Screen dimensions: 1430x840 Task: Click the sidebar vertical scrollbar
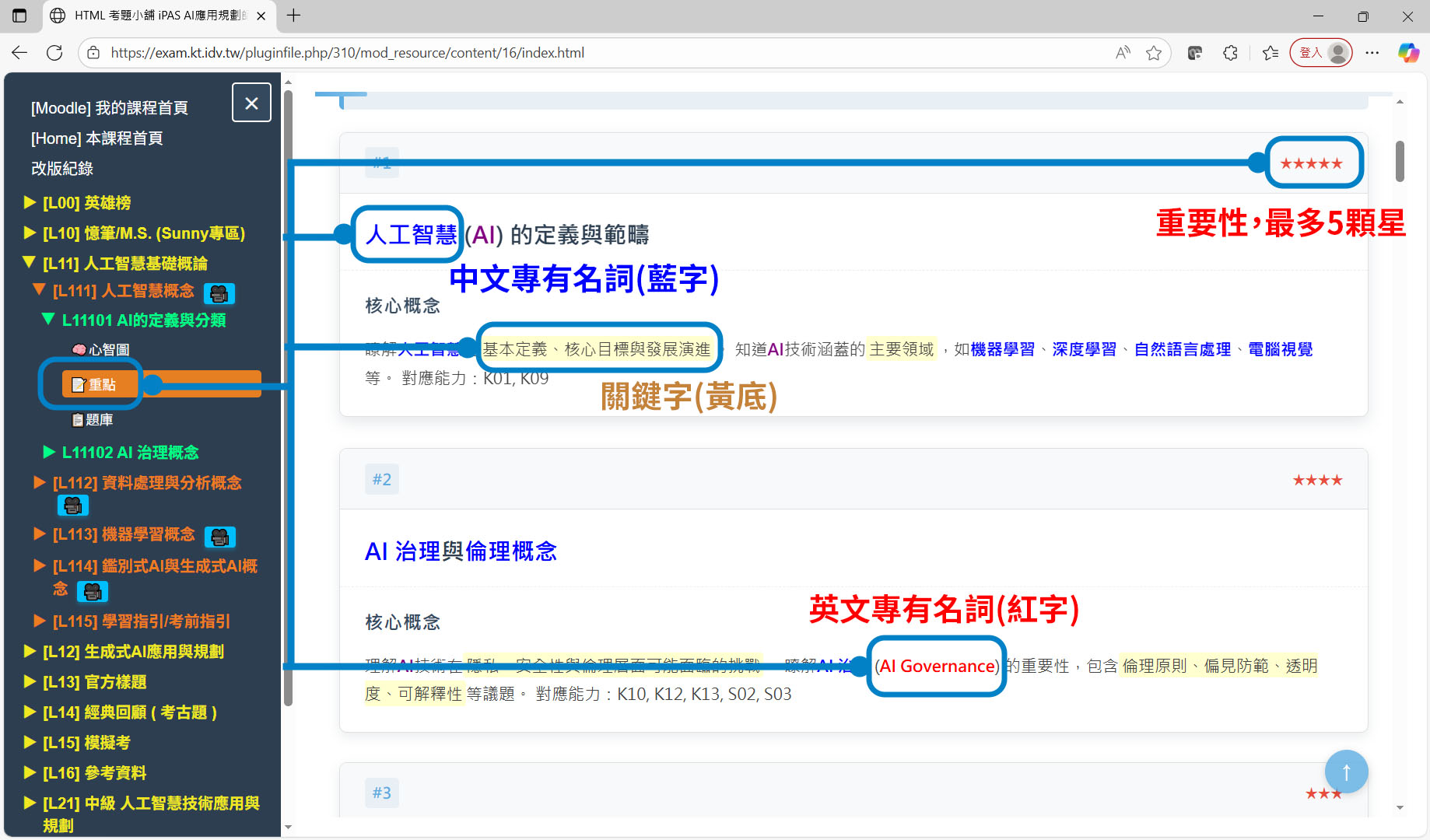pyautogui.click(x=288, y=389)
